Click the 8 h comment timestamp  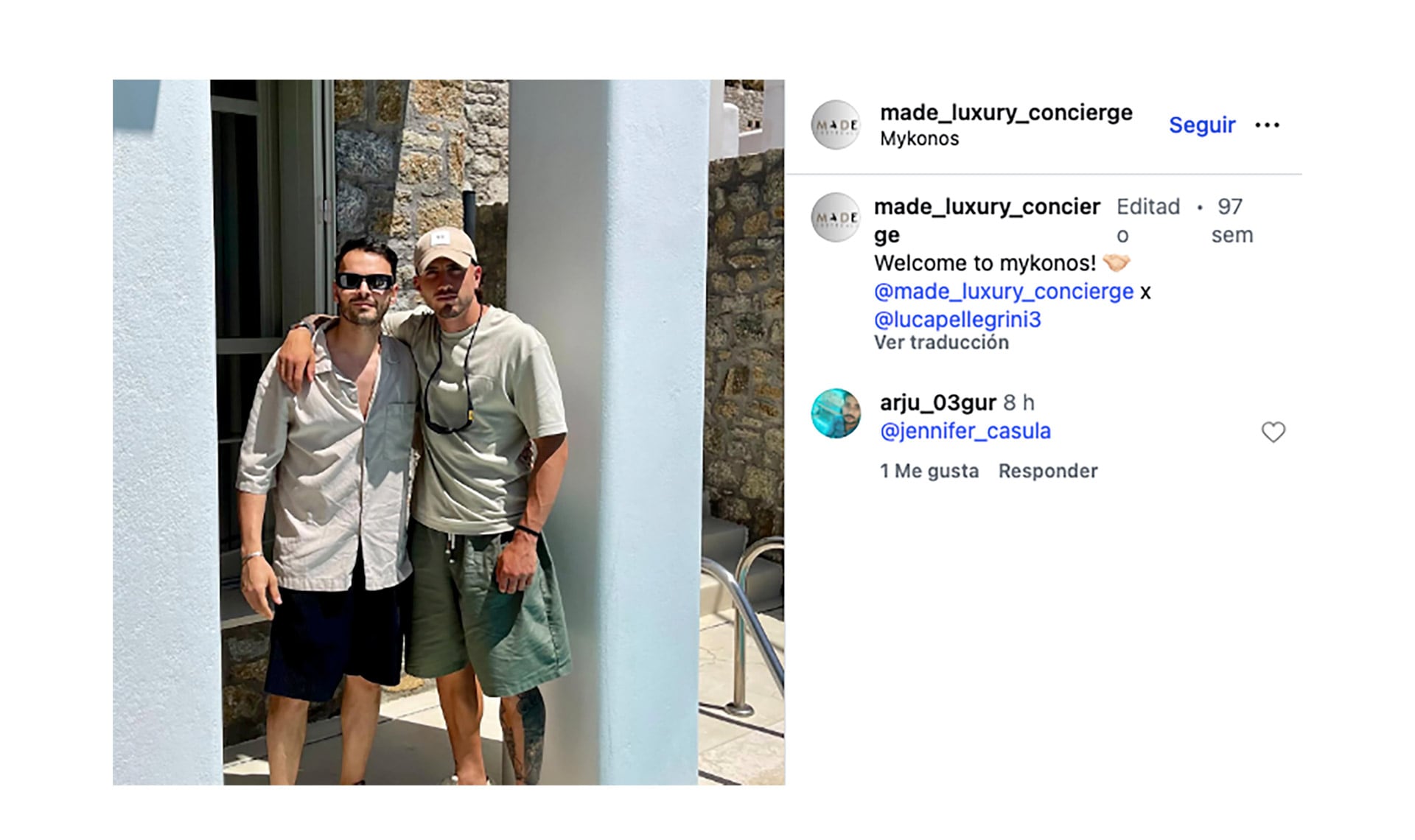[x=1019, y=403]
